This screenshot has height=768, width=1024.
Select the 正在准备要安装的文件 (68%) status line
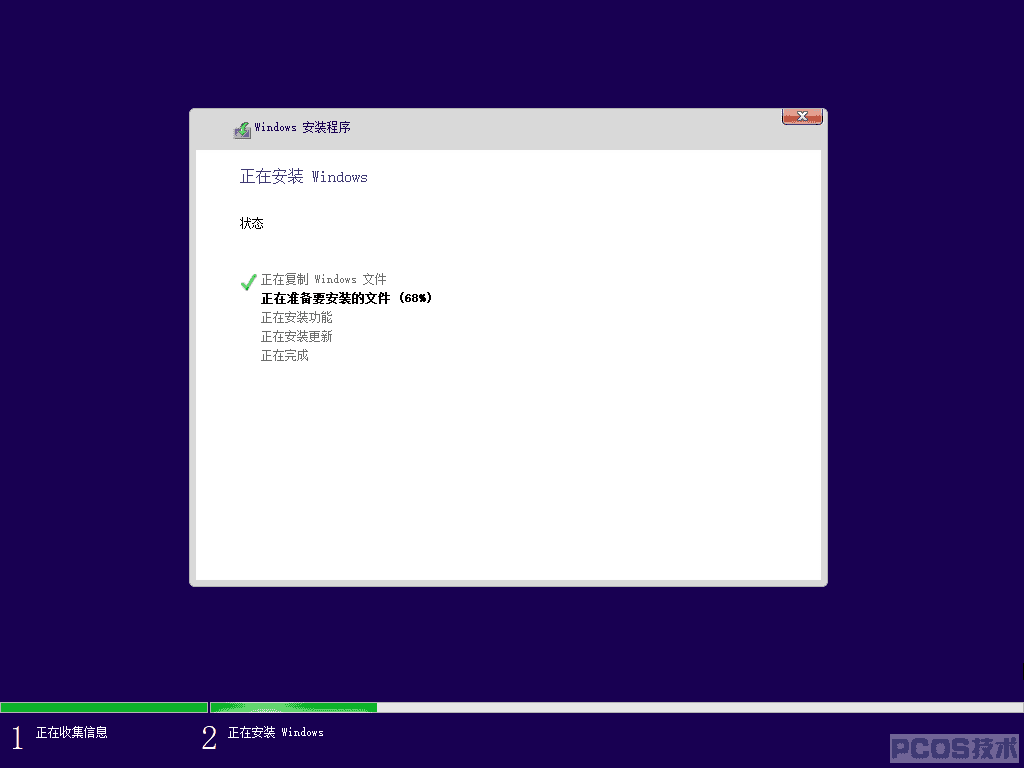[x=346, y=298]
